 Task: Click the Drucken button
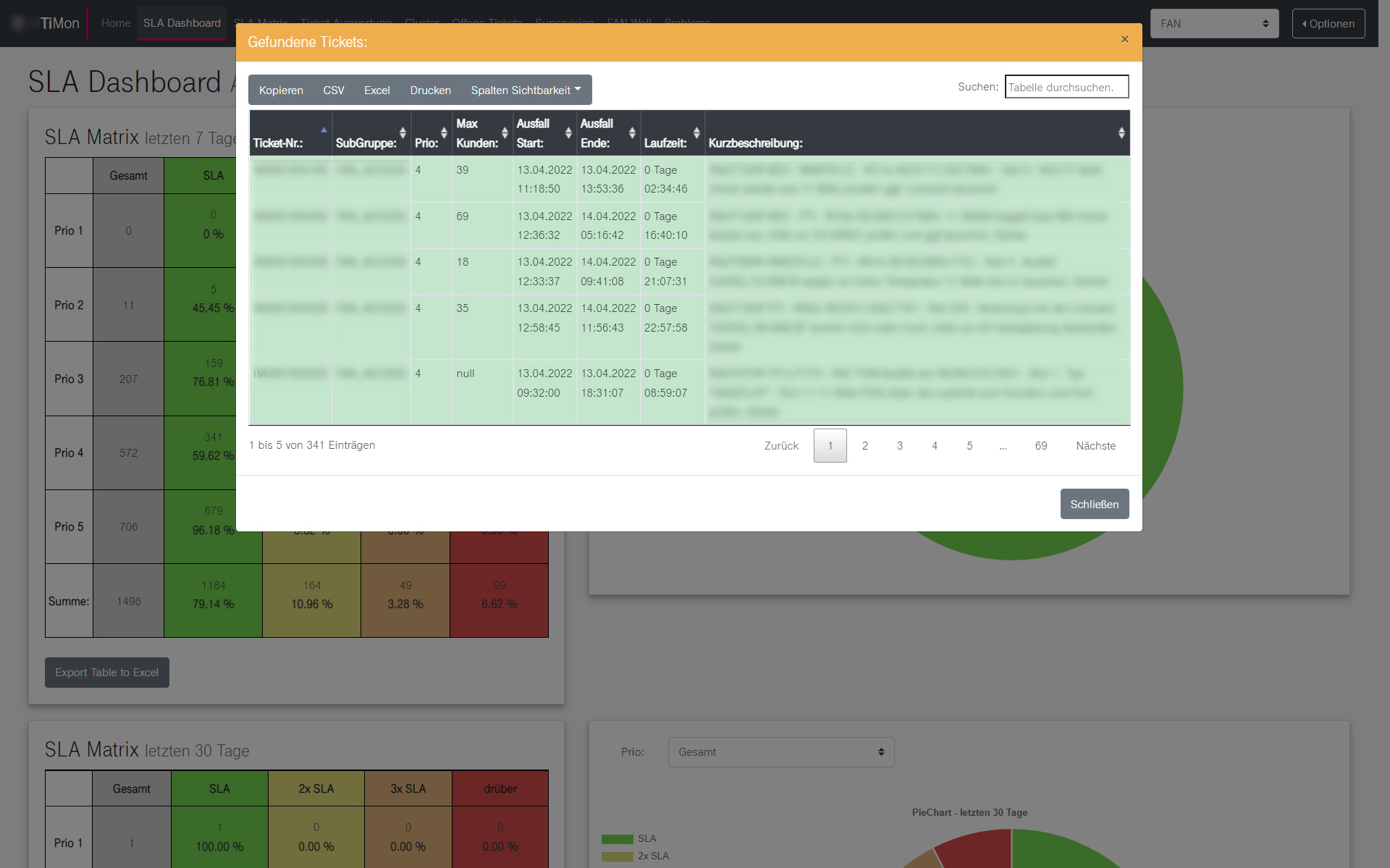click(431, 90)
